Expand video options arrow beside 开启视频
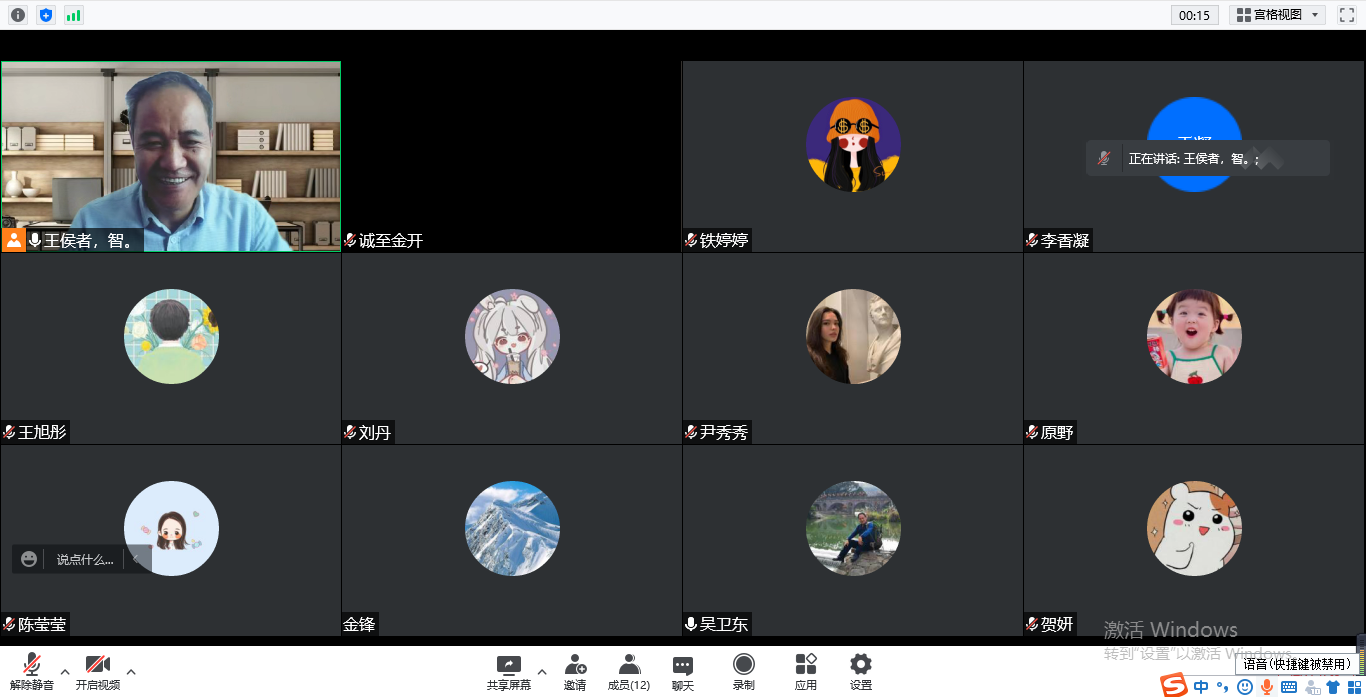 [x=131, y=671]
